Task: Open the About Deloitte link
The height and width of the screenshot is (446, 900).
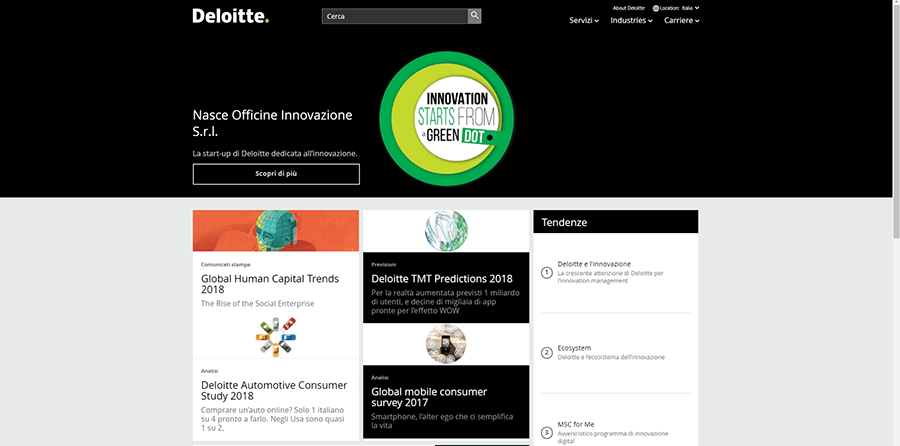Action: coord(629,8)
